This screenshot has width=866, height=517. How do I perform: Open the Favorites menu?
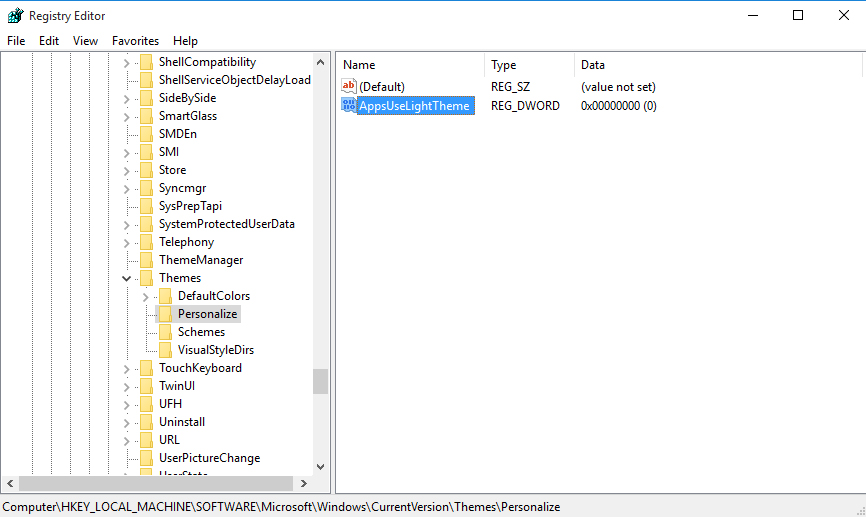pos(135,41)
